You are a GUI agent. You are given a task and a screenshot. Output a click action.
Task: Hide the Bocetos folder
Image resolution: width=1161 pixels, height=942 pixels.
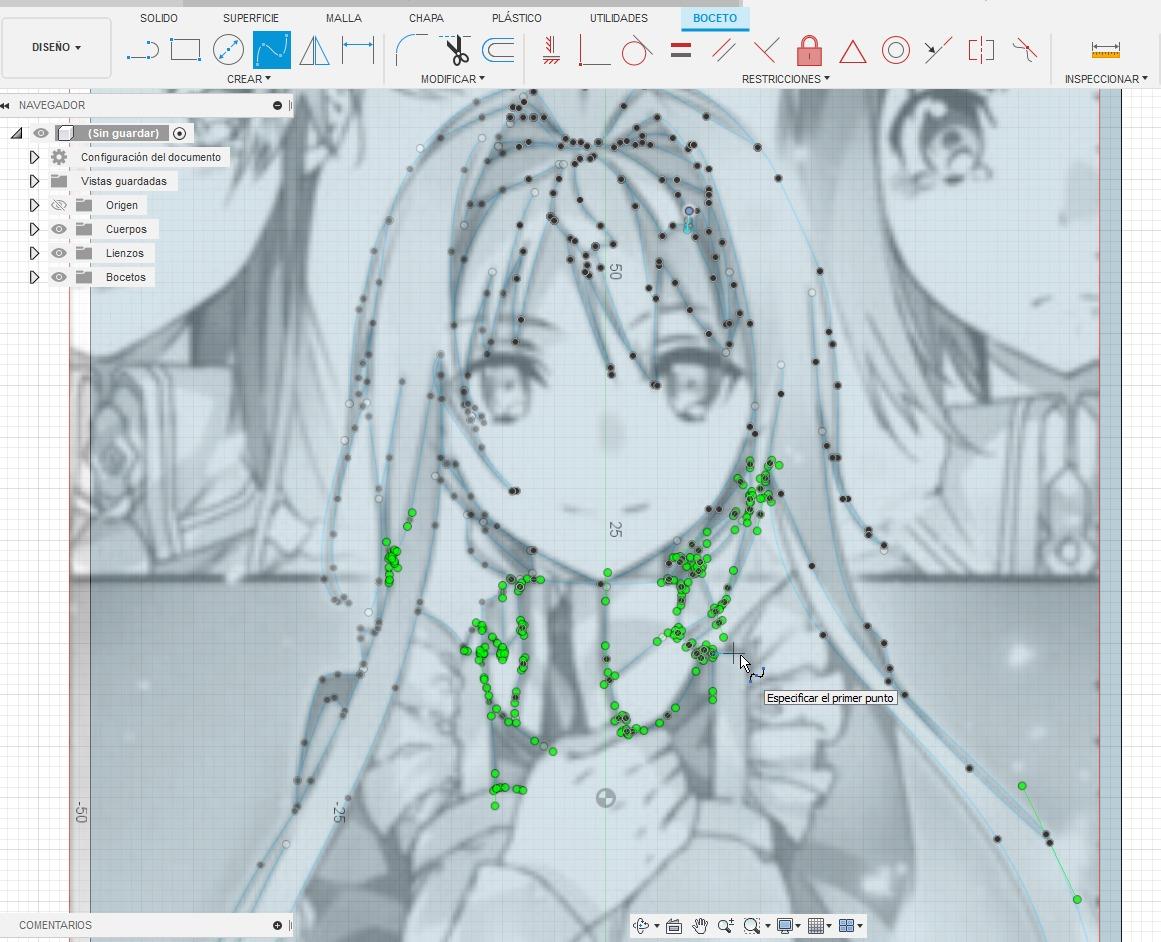click(x=58, y=277)
